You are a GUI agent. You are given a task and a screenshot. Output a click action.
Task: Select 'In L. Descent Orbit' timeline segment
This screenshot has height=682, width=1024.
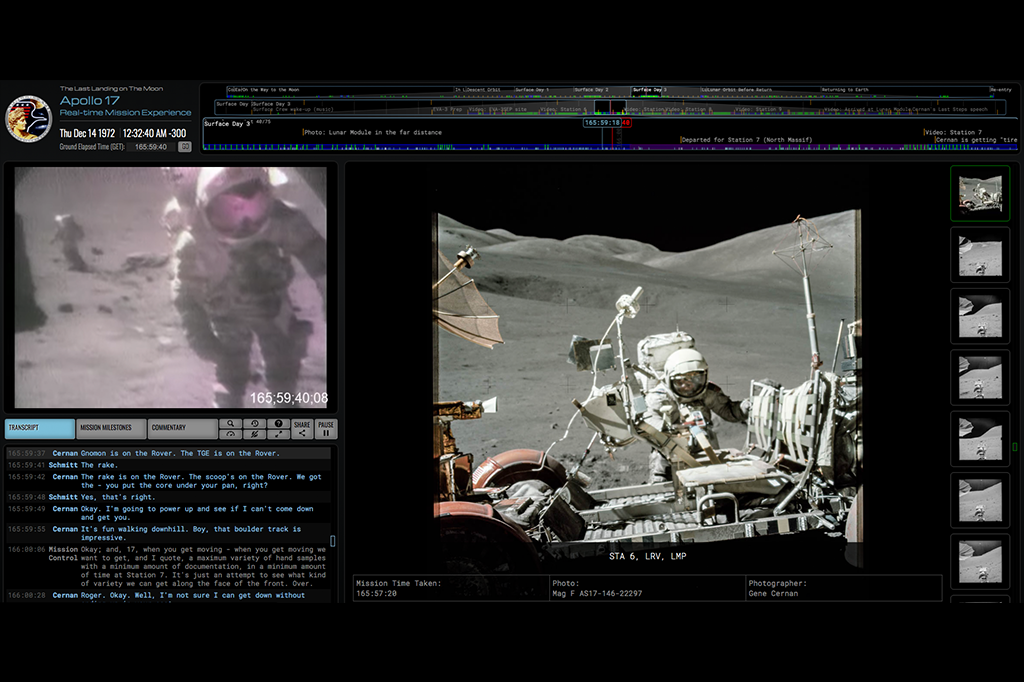click(477, 89)
